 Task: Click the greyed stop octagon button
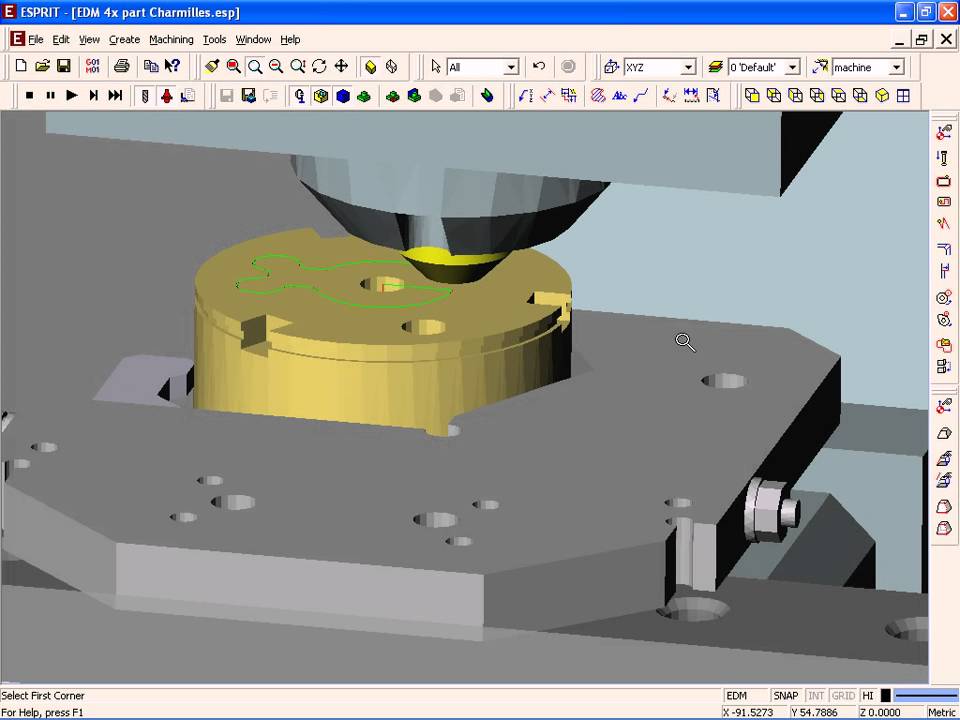(568, 66)
